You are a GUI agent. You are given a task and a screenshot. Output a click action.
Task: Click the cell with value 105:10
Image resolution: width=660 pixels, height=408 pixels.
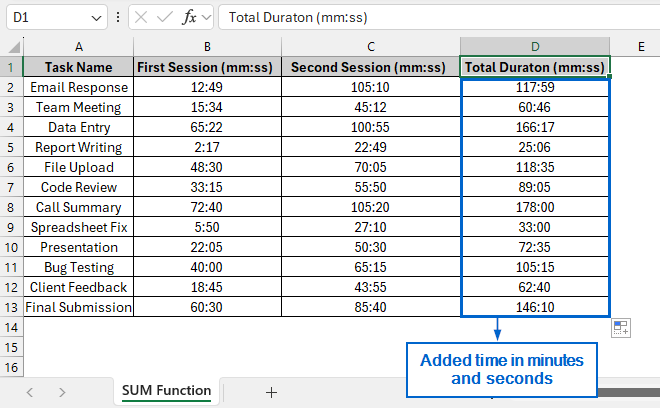click(x=370, y=87)
